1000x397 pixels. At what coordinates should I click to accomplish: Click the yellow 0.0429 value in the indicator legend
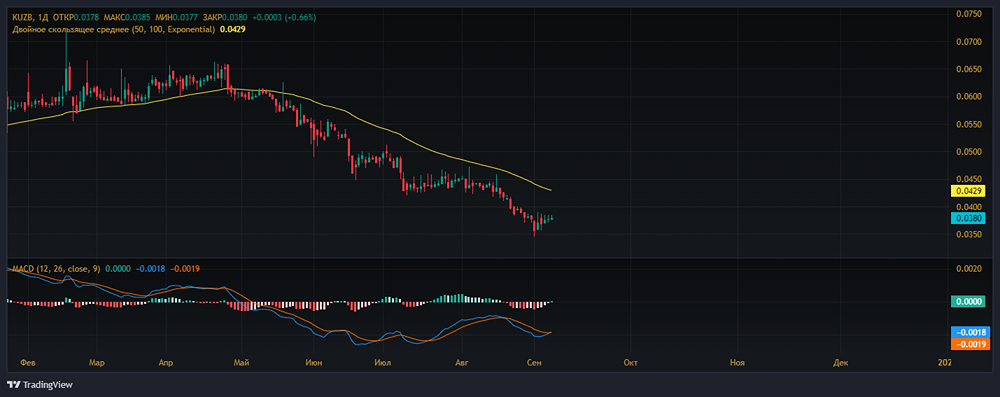(233, 29)
